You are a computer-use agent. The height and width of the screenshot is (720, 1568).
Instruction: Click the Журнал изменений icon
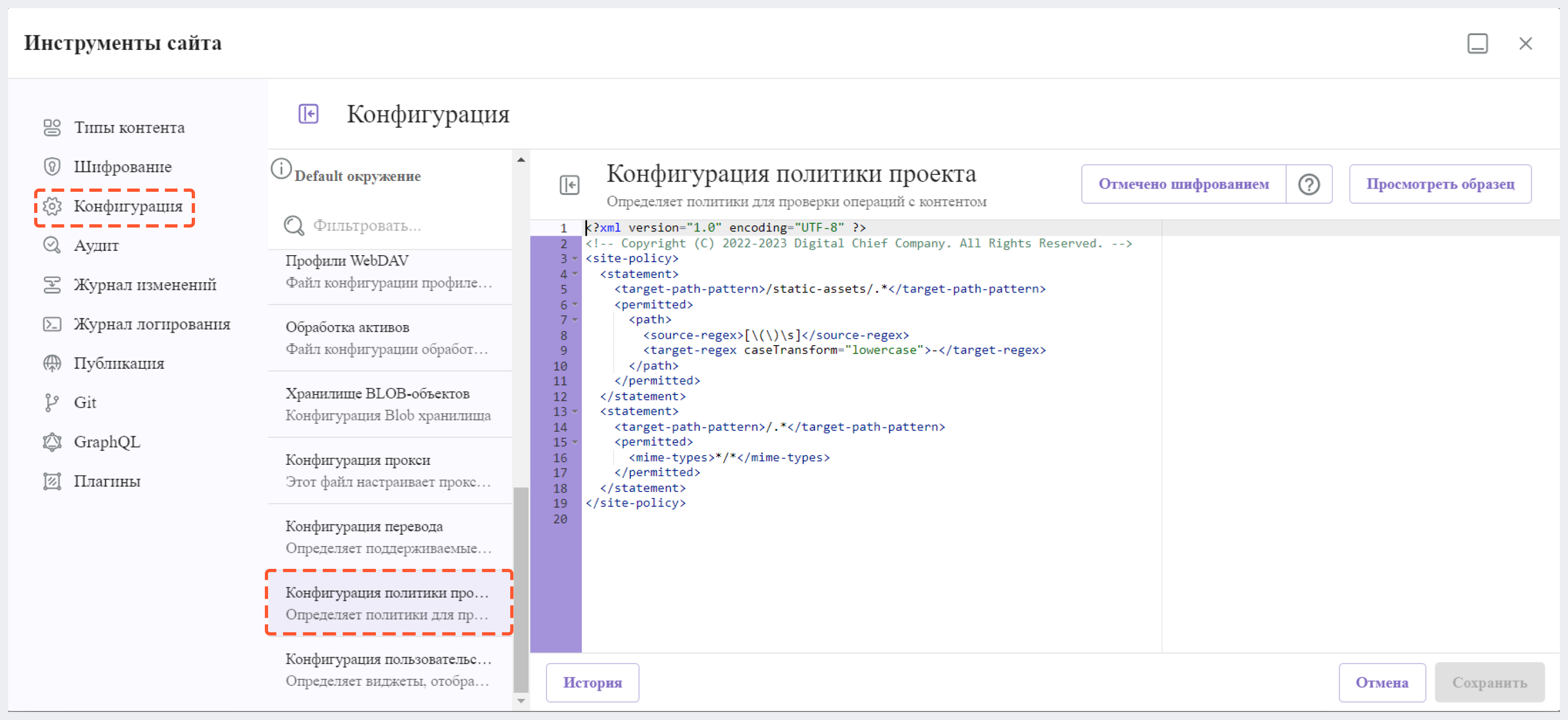click(x=53, y=285)
